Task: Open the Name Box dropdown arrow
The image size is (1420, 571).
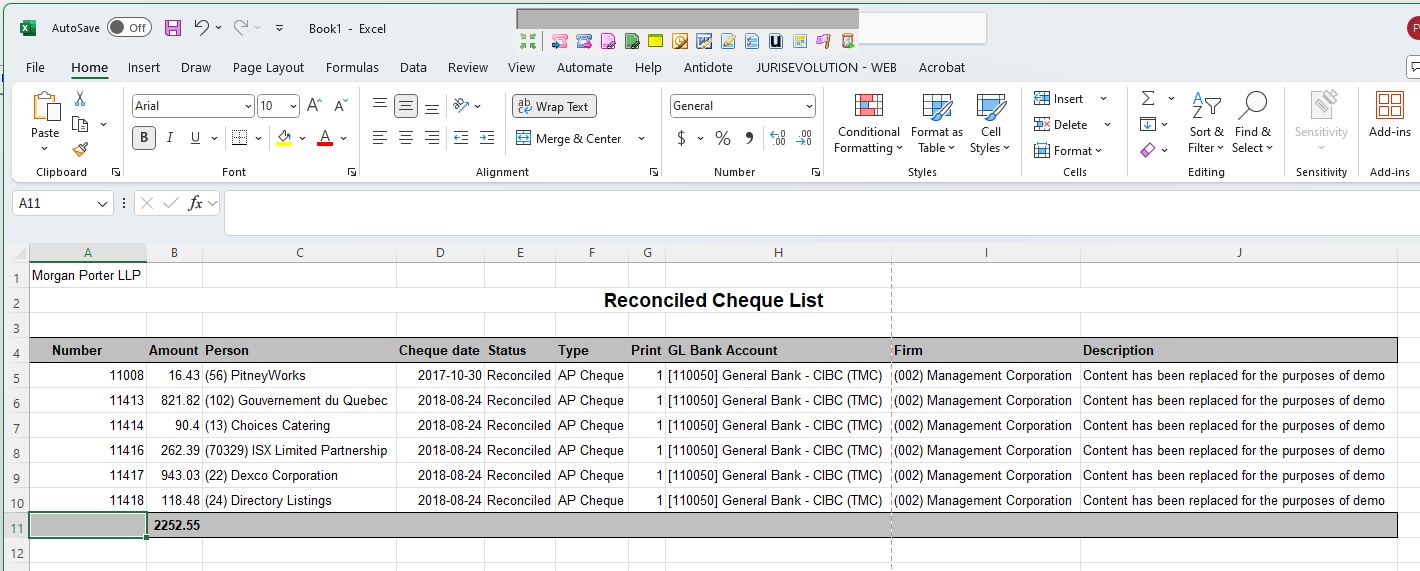Action: pyautogui.click(x=102, y=204)
